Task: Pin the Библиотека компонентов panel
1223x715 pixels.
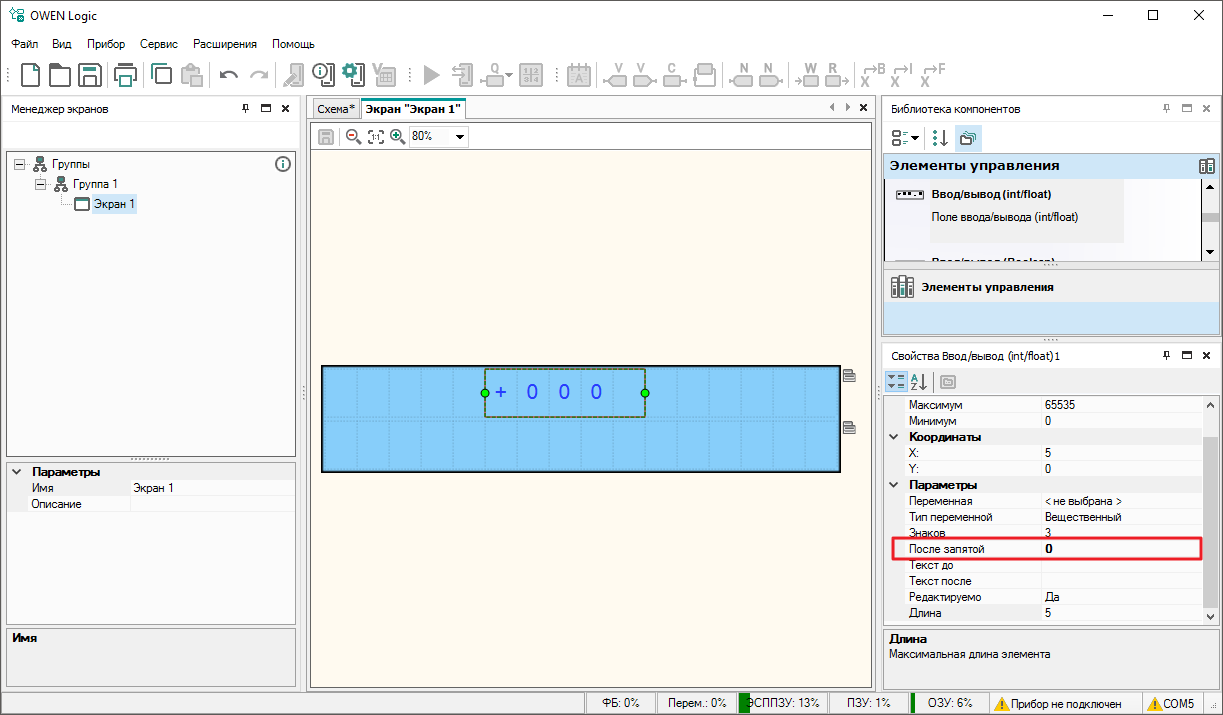Action: [x=1166, y=108]
